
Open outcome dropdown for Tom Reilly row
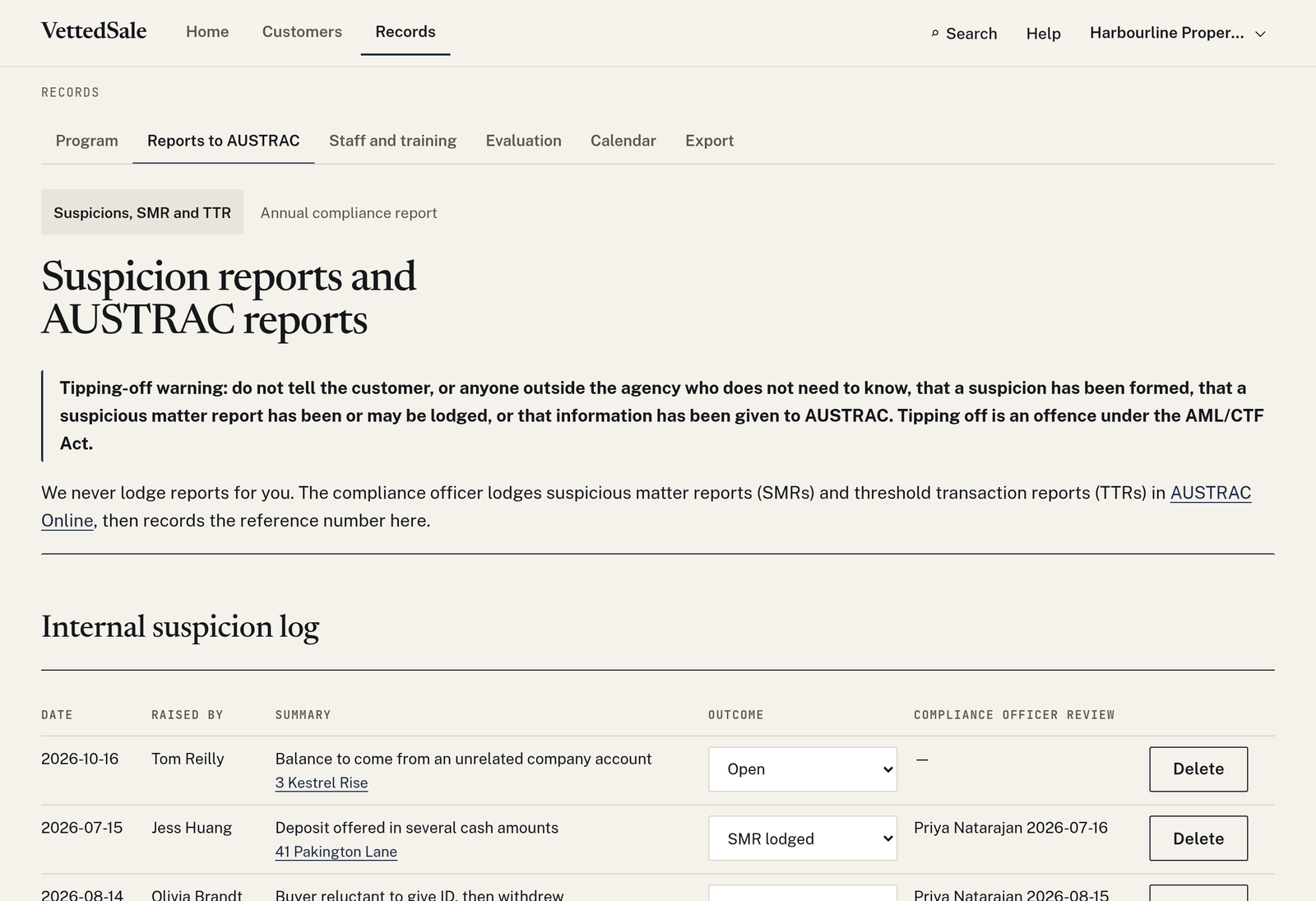(x=803, y=769)
